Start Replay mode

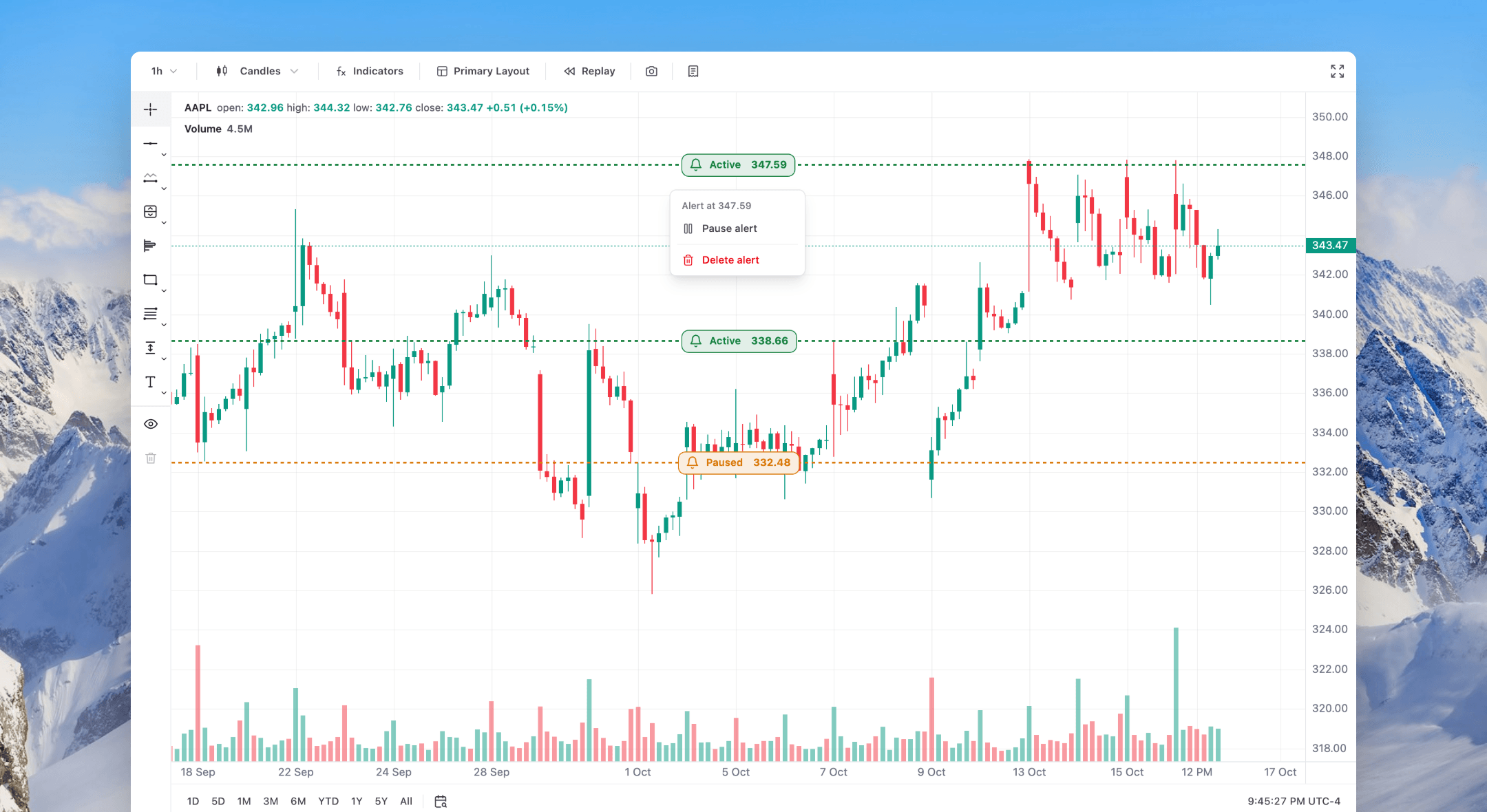tap(589, 71)
